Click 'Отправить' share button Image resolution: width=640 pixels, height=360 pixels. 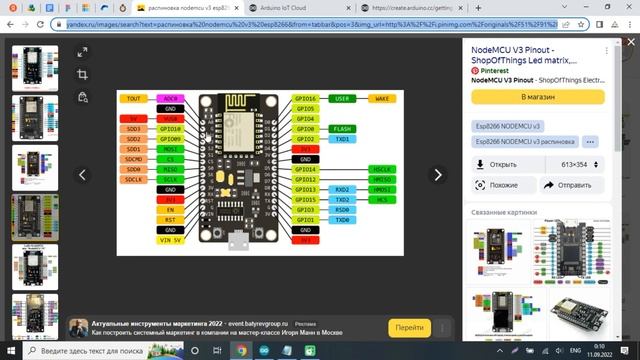[x=572, y=185]
